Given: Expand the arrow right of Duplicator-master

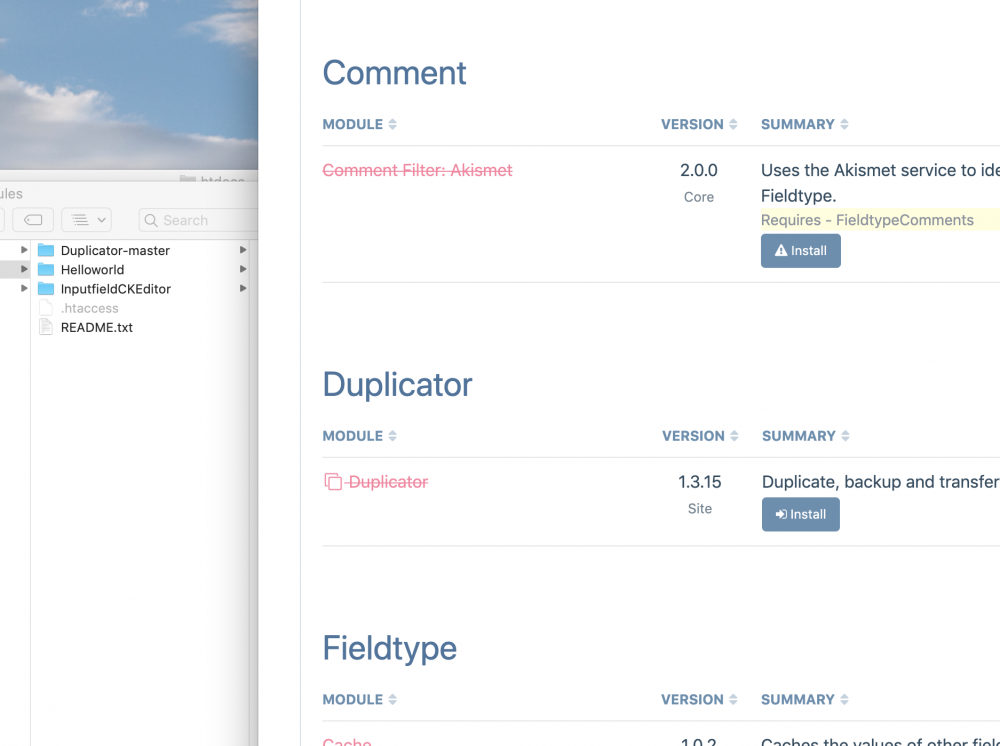Looking at the screenshot, I should tap(243, 251).
